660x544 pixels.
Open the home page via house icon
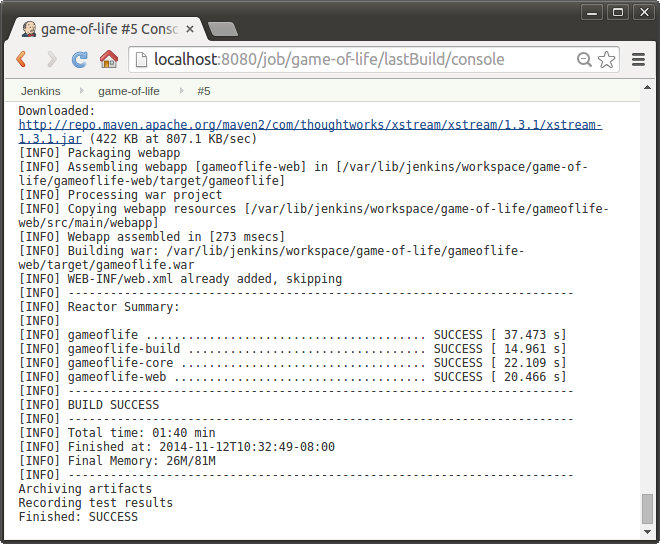tap(109, 59)
